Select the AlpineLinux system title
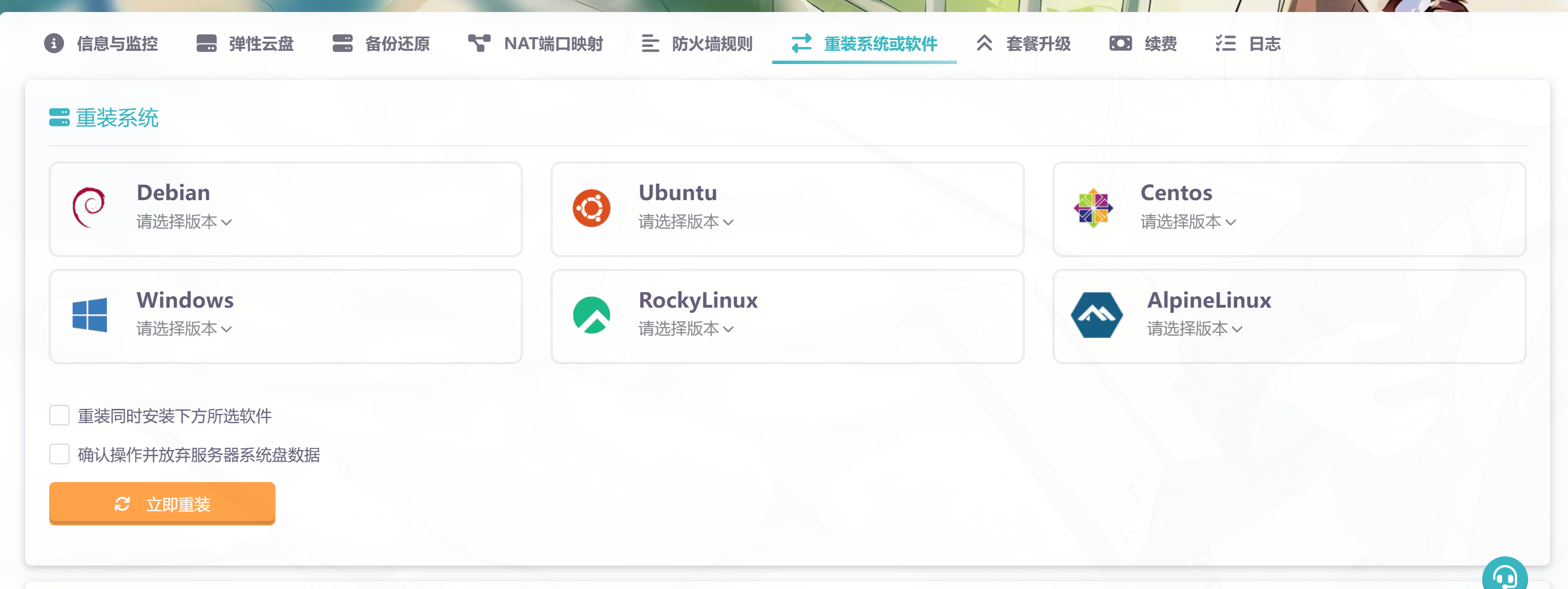1568x589 pixels. pyautogui.click(x=1209, y=300)
